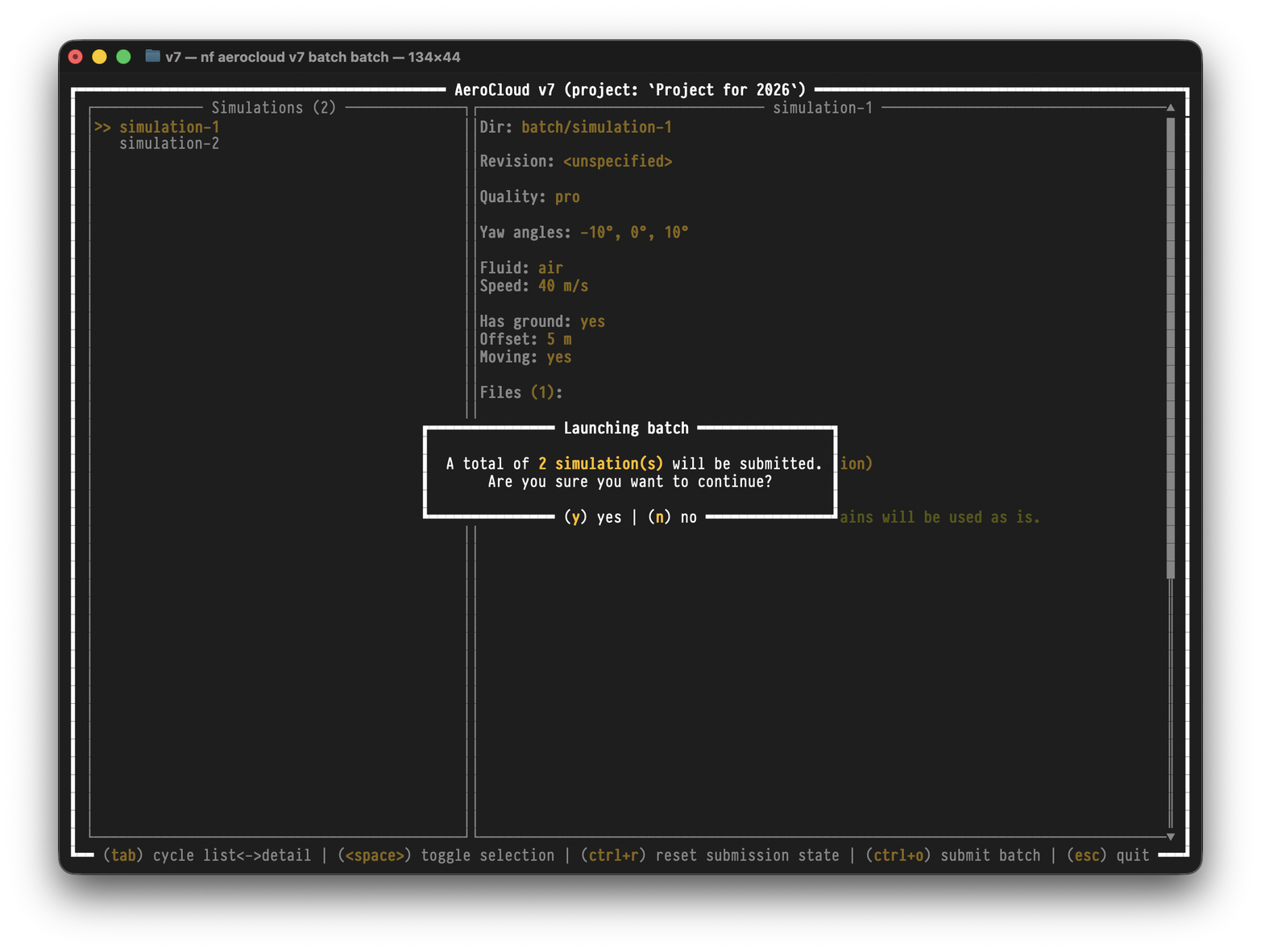Click the detail panel scrollbar thumb
The width and height of the screenshot is (1261, 952).
click(x=1171, y=346)
